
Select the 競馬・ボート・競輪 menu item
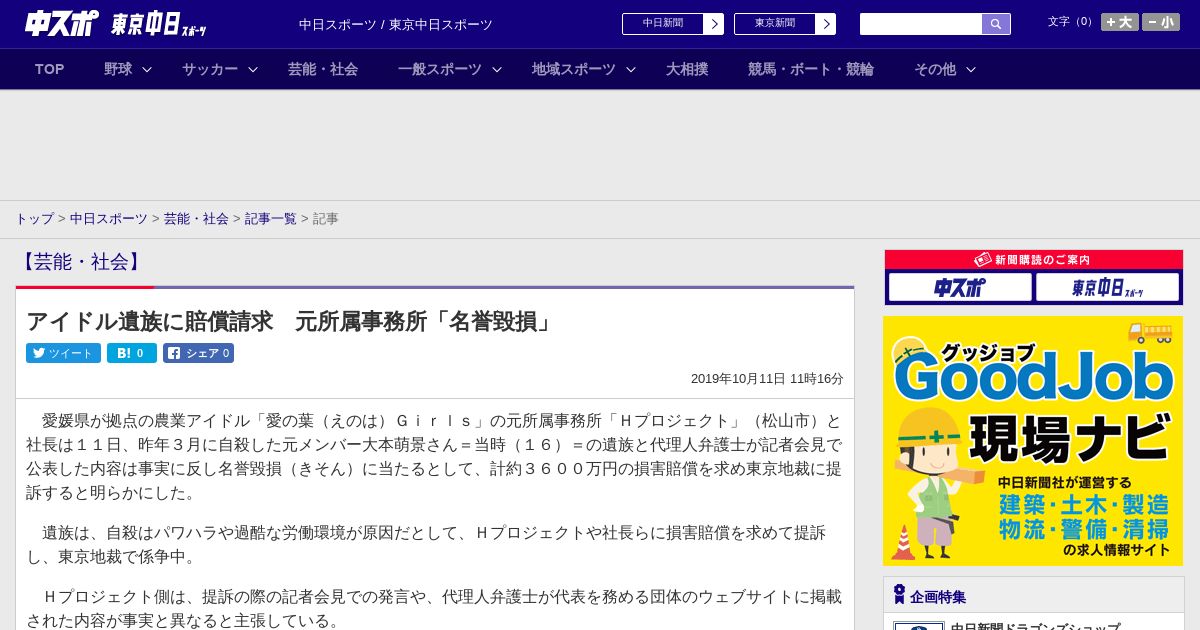pyautogui.click(x=811, y=69)
